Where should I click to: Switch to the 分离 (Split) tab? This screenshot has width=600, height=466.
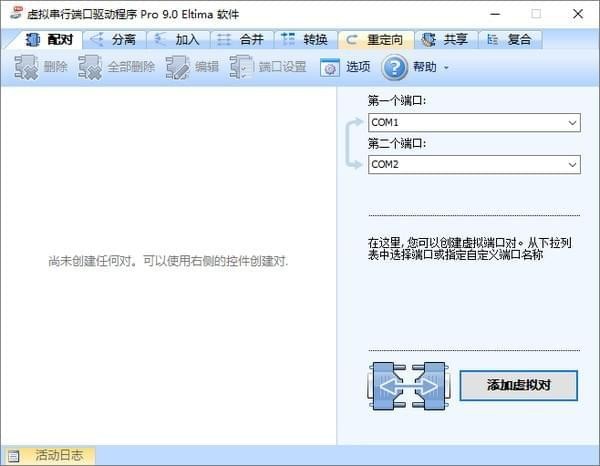click(114, 39)
